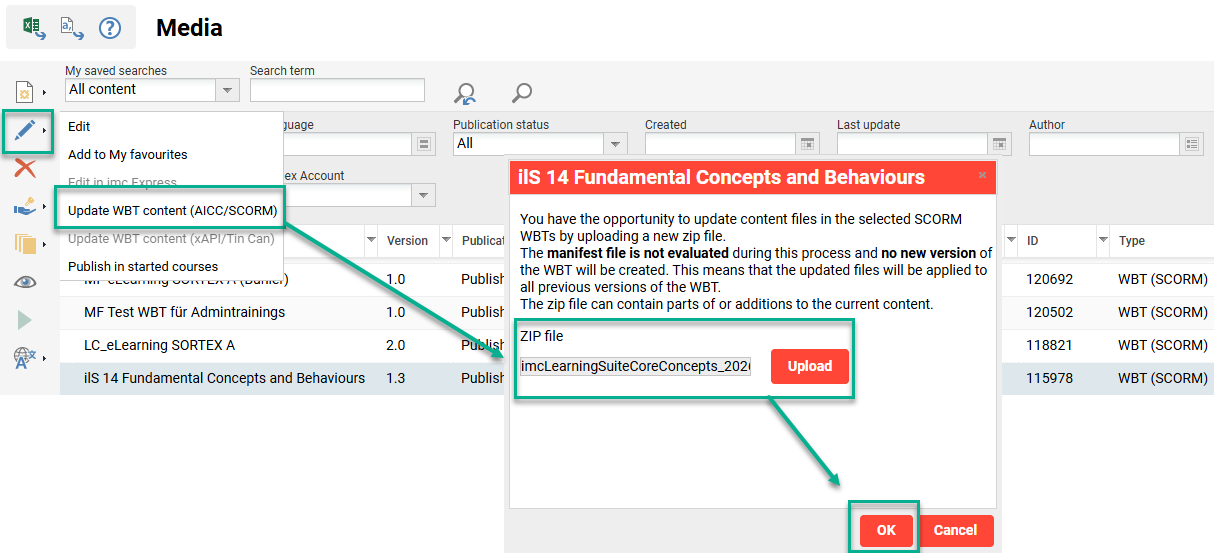
Task: Confirm the dialog with OK
Action: [x=886, y=530]
